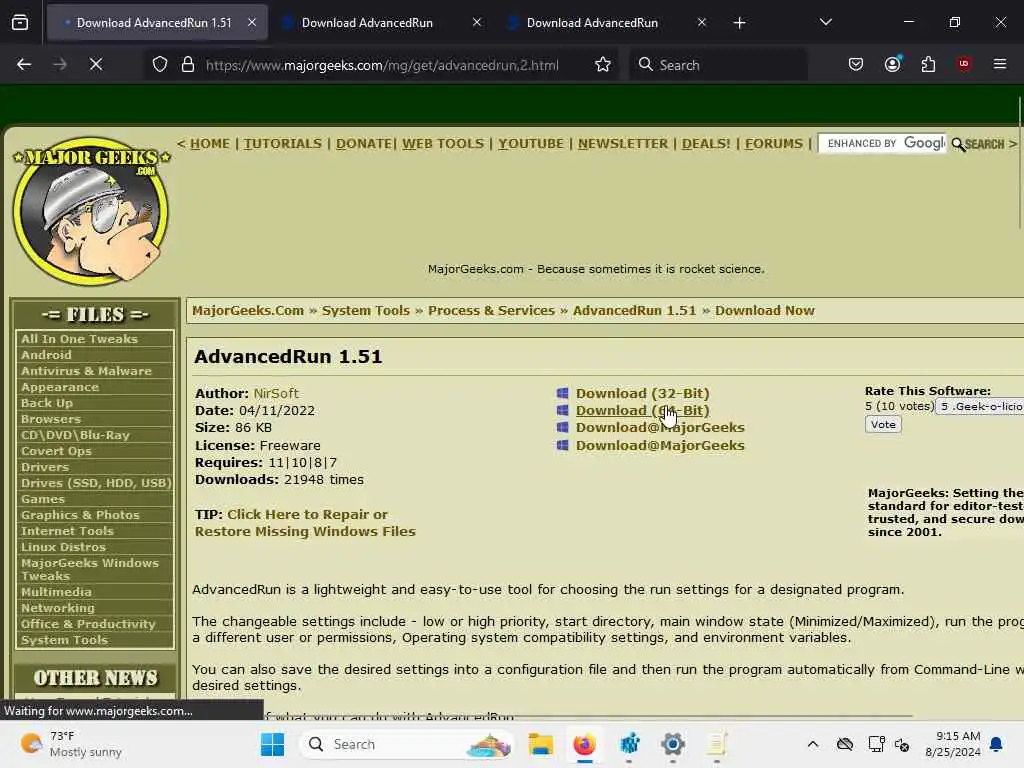1024x768 pixels.
Task: Open the Windows Start menu
Action: [x=272, y=744]
